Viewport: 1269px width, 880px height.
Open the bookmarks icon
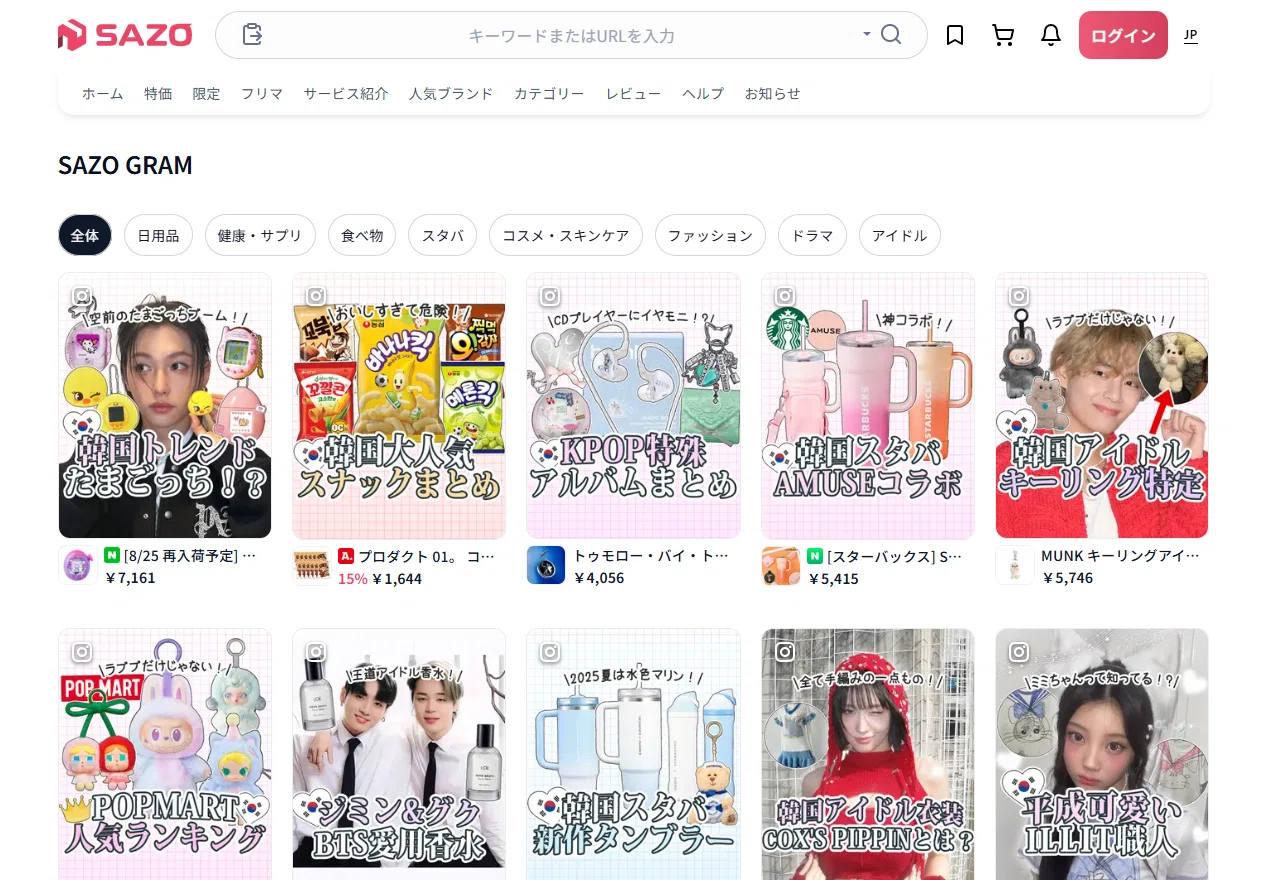(955, 35)
